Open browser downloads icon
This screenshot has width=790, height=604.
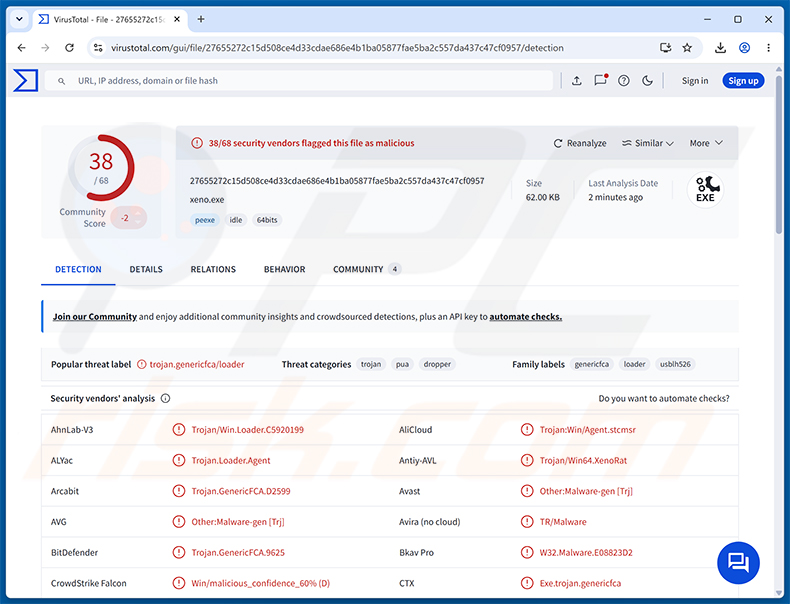pos(720,48)
